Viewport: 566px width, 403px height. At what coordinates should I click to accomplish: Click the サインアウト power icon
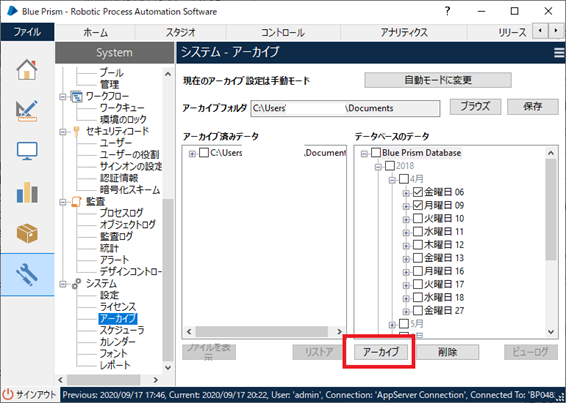(x=8, y=394)
